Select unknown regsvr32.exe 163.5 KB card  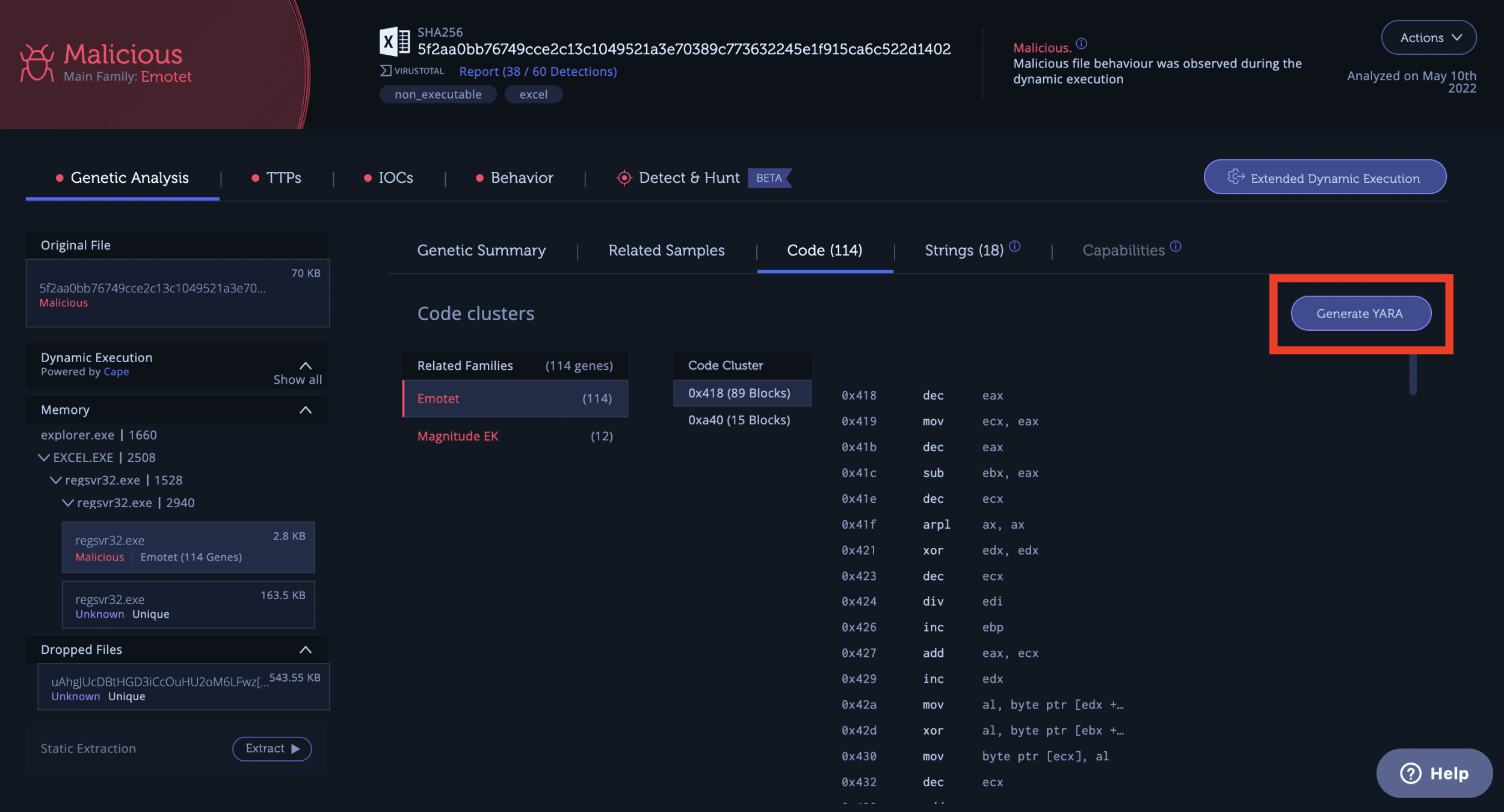point(188,604)
